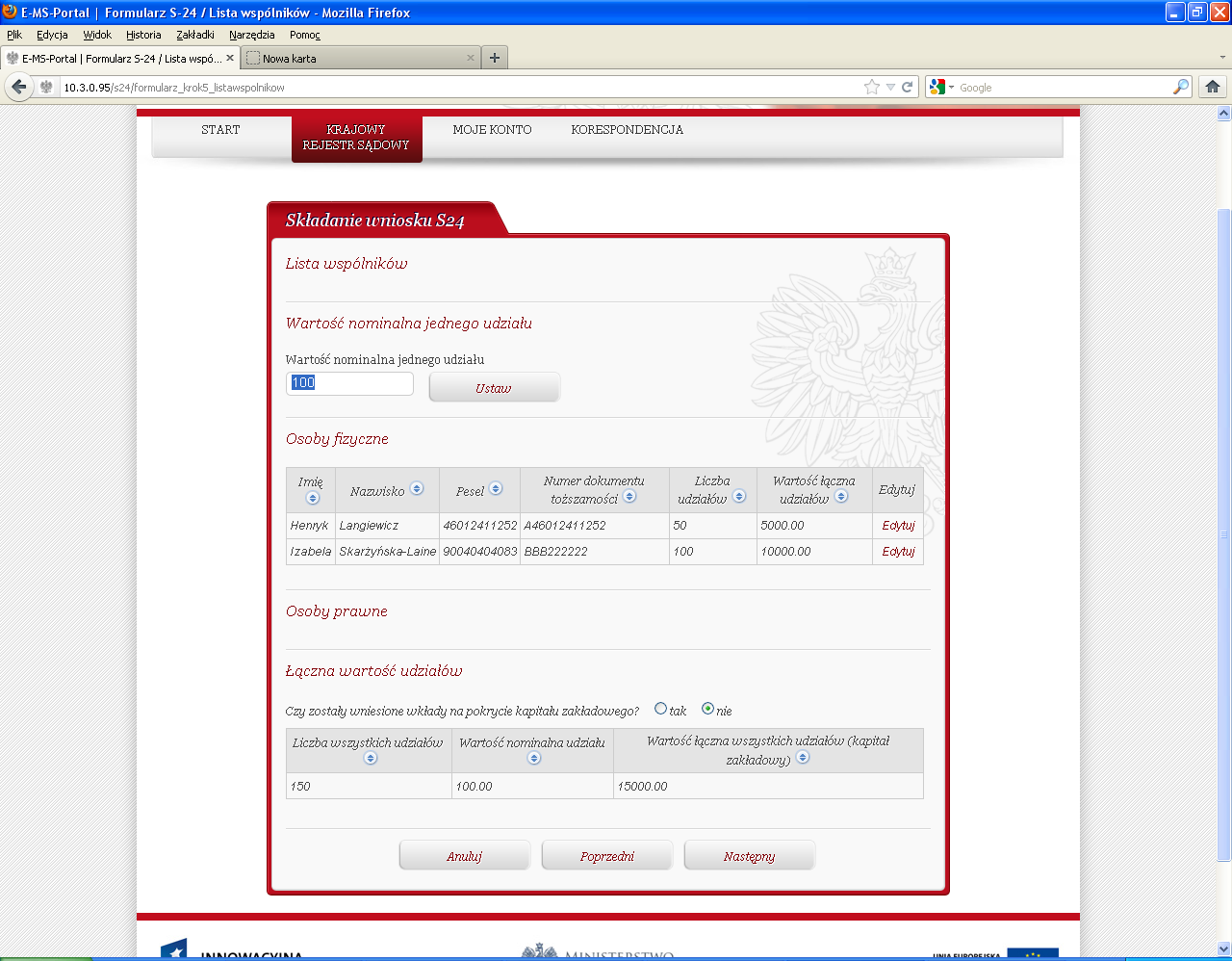Viewport: 1232px width, 961px height.
Task: Select total value cell '15000.00'
Action: (768, 787)
